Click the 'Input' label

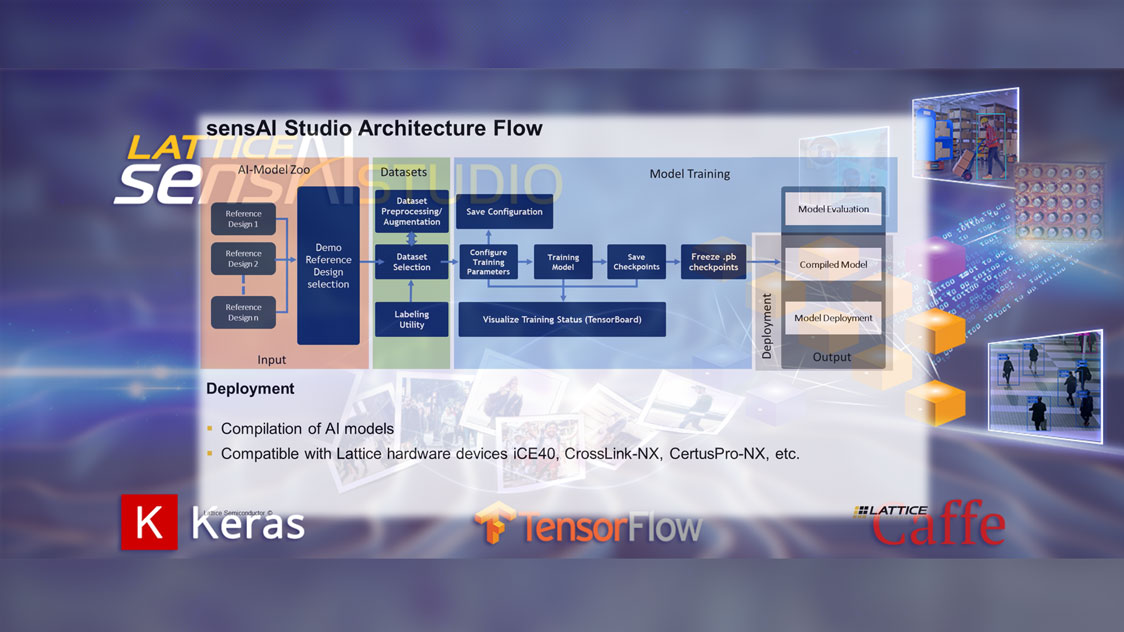(272, 360)
